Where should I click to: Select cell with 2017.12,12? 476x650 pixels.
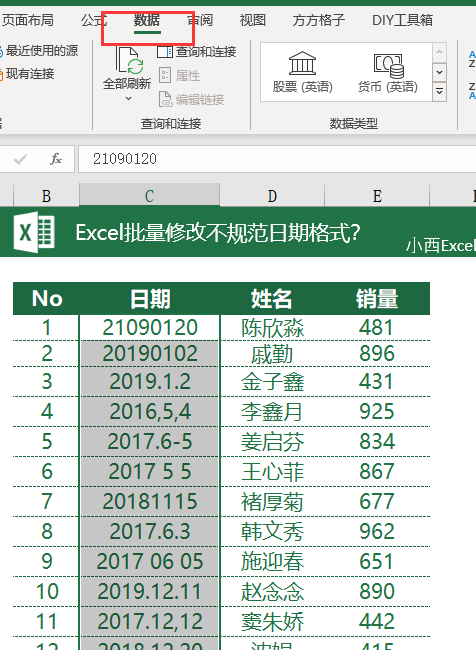149,621
